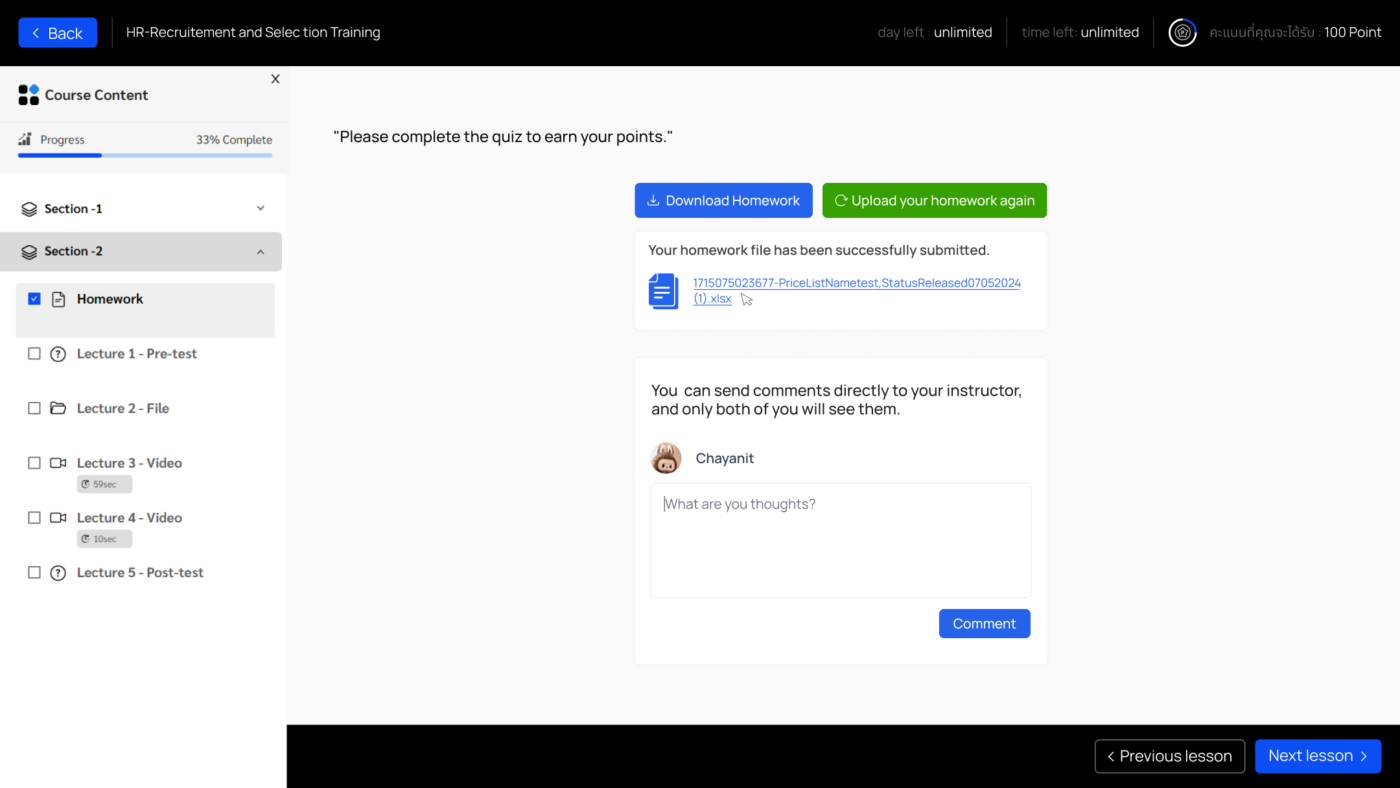Check the Lecture 1 - Pre-test checkbox
Image resolution: width=1400 pixels, height=788 pixels.
34,354
